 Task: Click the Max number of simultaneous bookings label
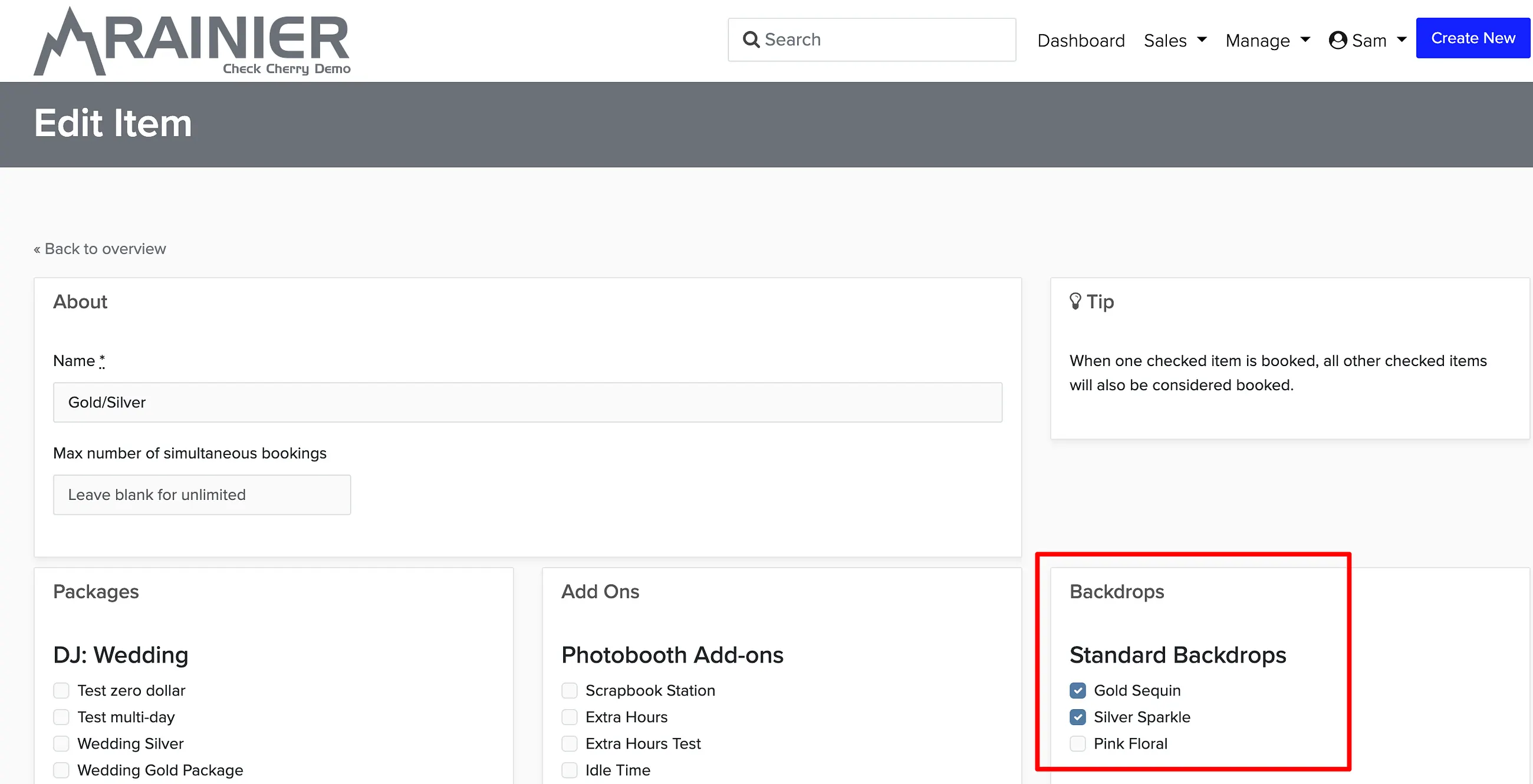coord(190,453)
